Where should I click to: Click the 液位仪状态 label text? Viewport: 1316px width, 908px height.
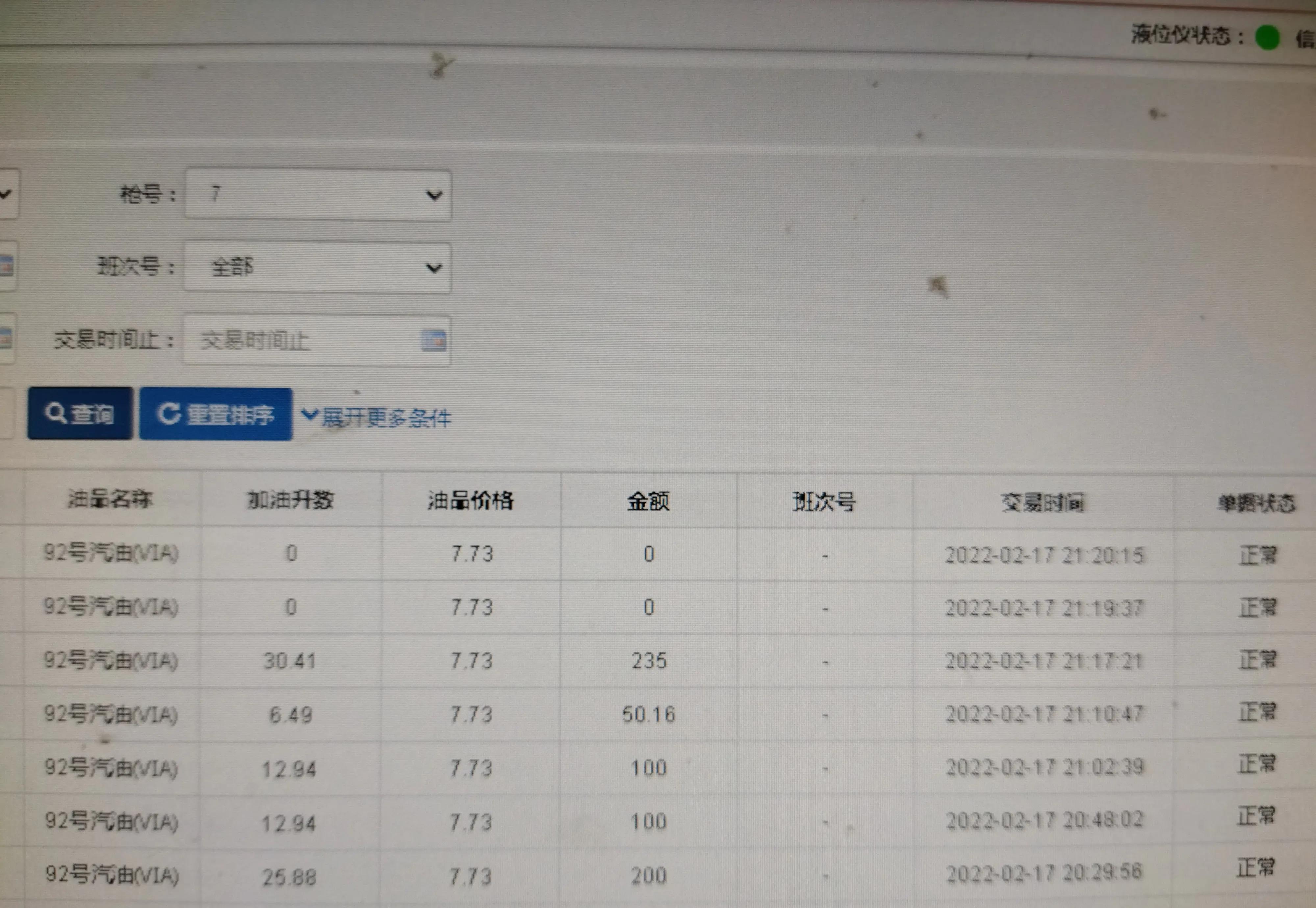(x=1187, y=35)
